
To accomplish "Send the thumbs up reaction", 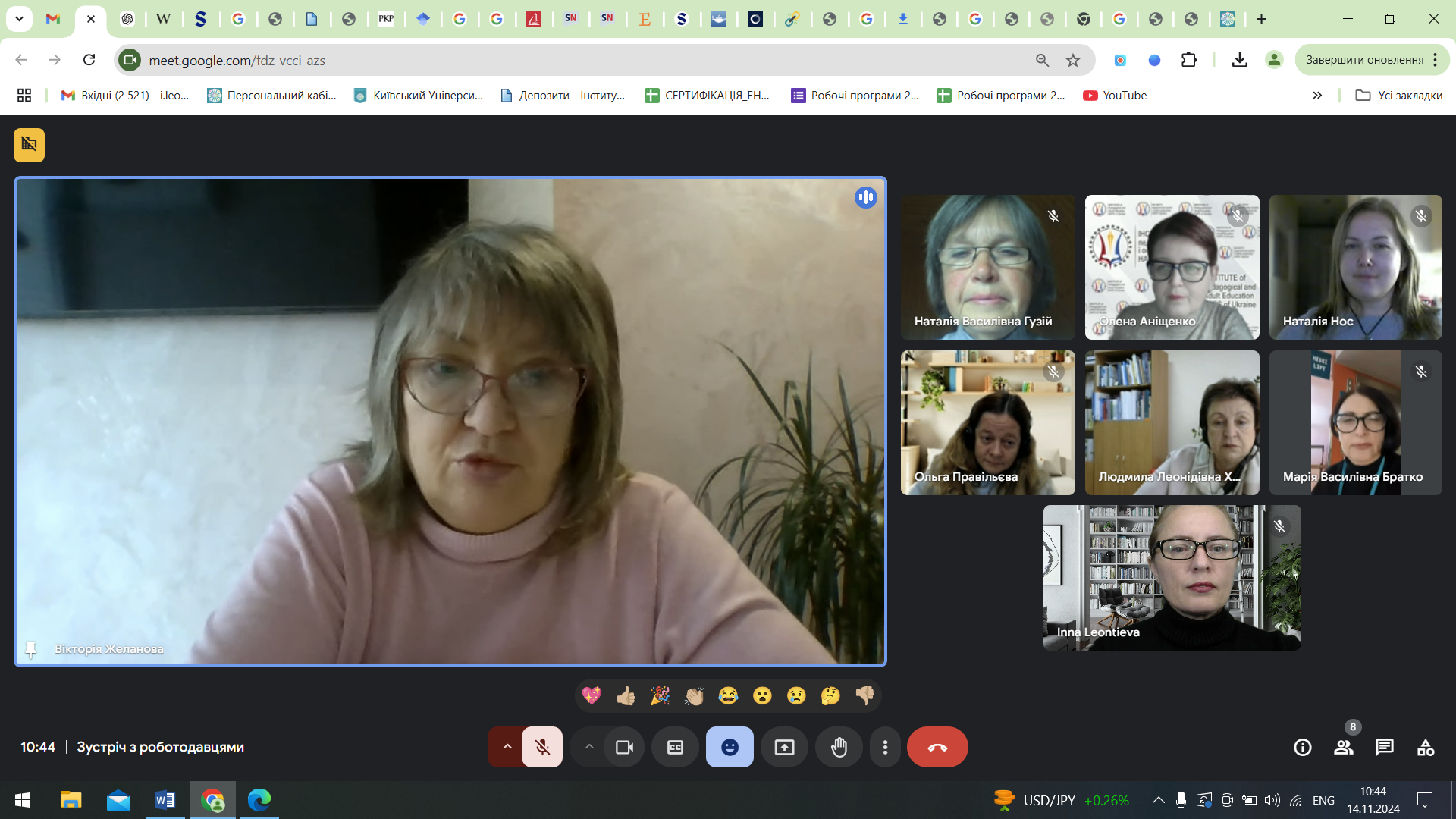I will pos(626,695).
